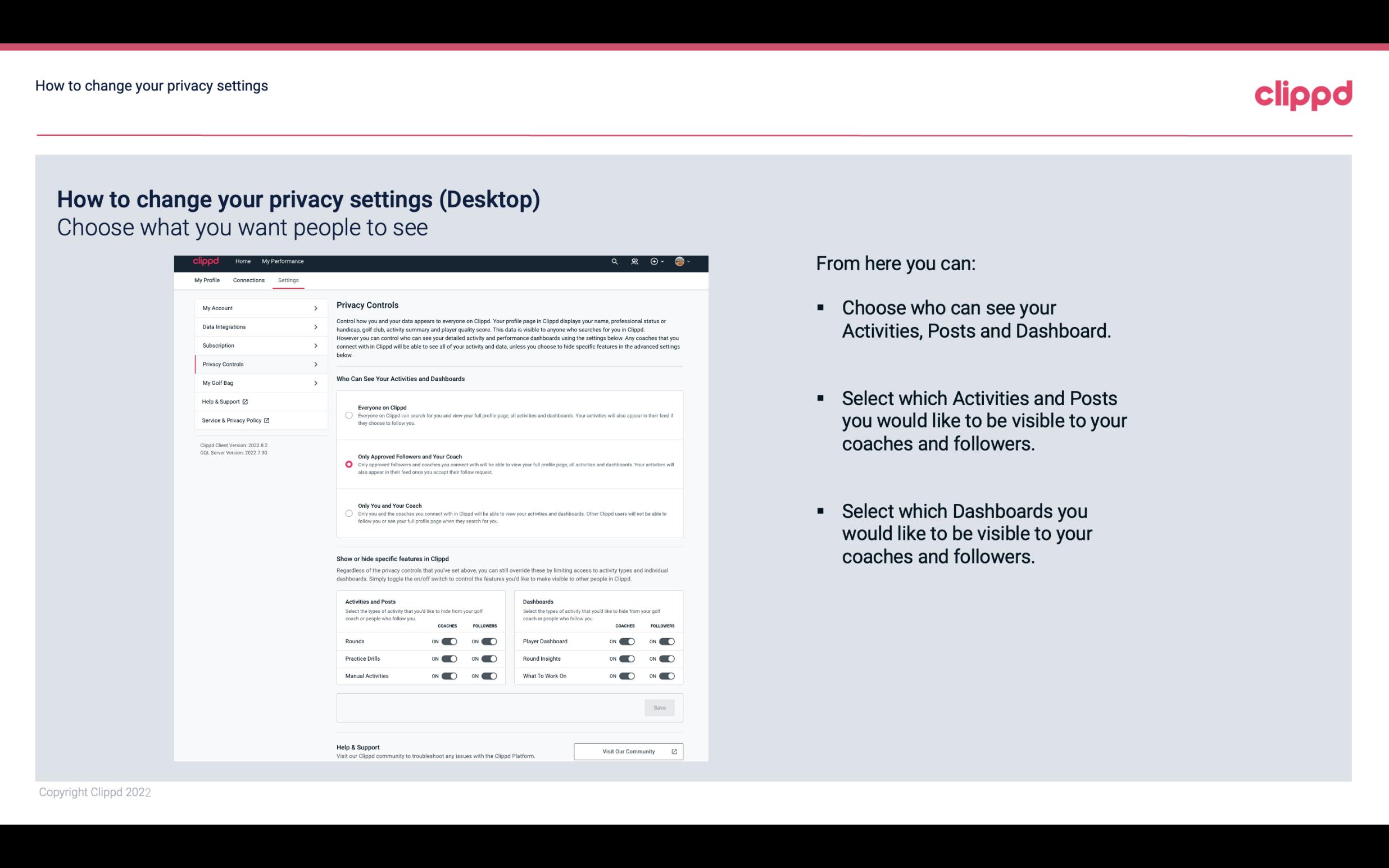Click the My Performance icon
The height and width of the screenshot is (868, 1389).
pyautogui.click(x=284, y=261)
